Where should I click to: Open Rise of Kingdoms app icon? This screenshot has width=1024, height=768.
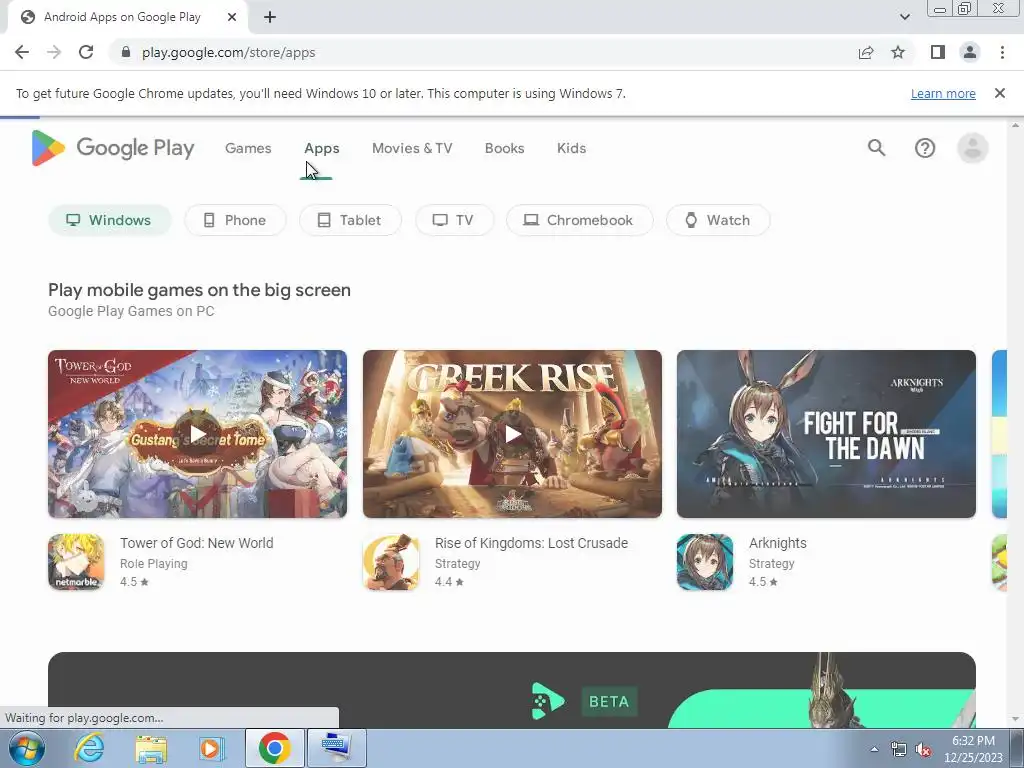[x=391, y=562]
